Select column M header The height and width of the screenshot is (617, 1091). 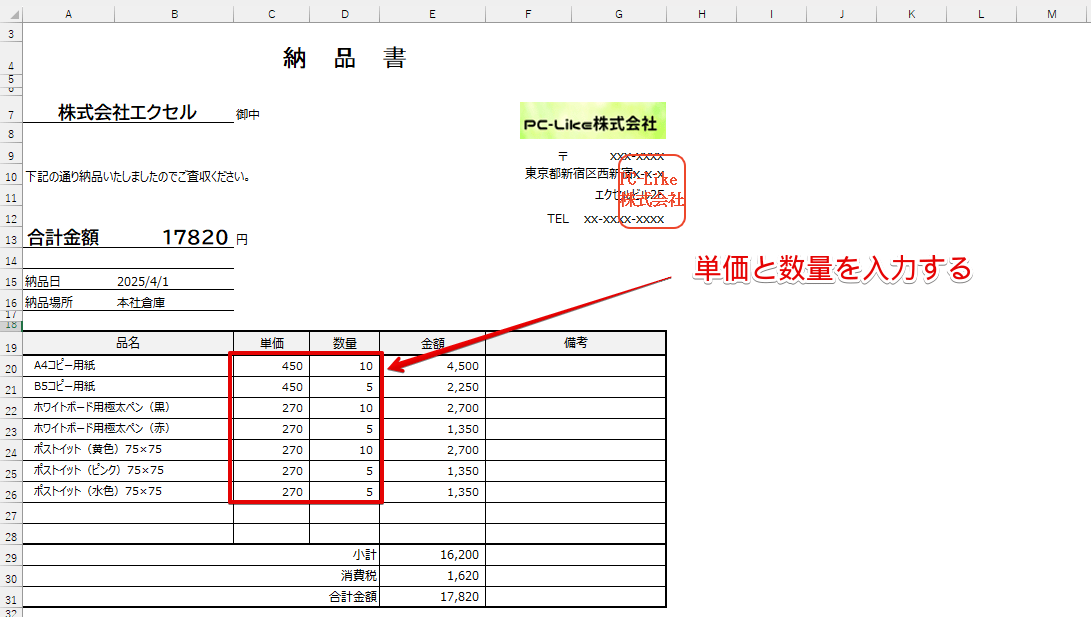[1051, 14]
